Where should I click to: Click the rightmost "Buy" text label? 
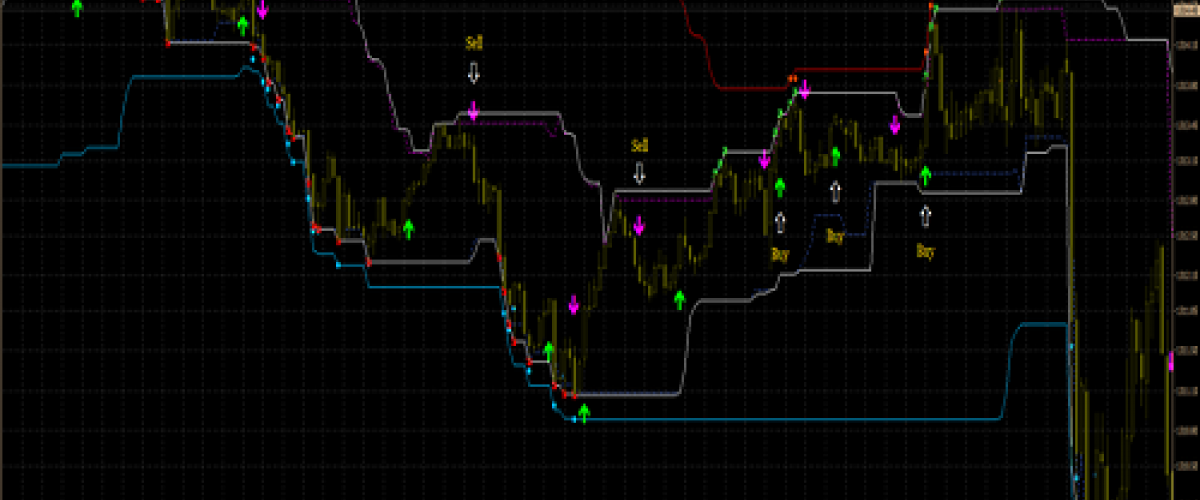tap(925, 252)
